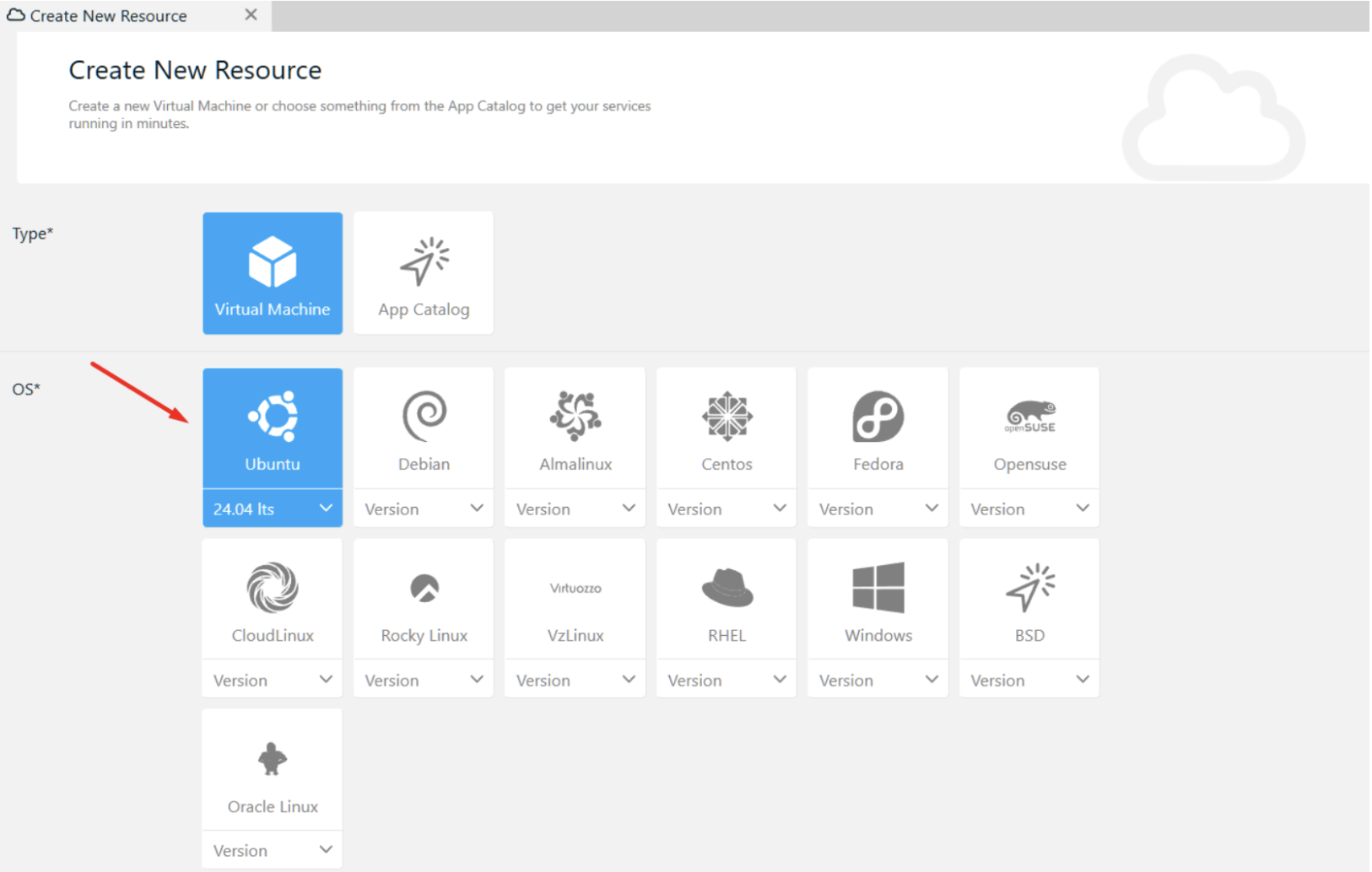Open VzLinux Version dropdown

click(575, 680)
